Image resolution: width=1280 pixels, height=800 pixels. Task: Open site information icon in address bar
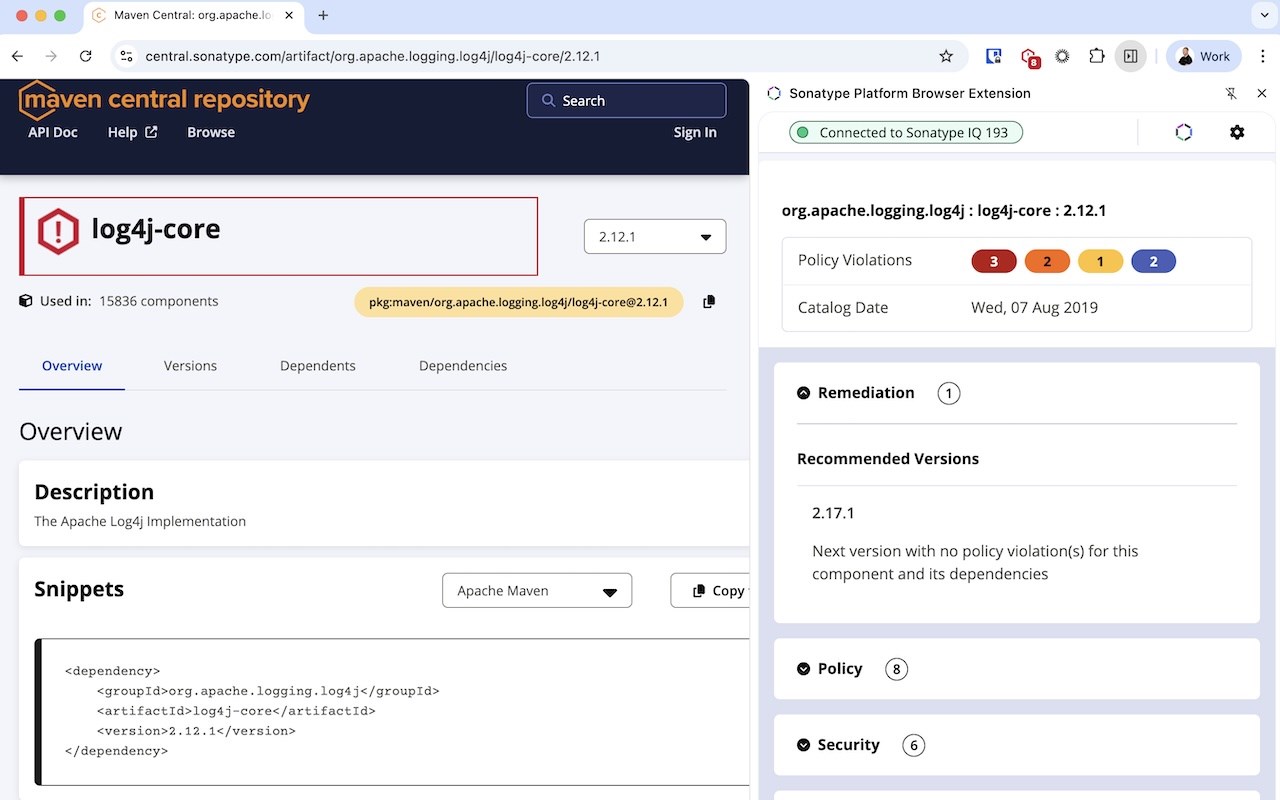pyautogui.click(x=126, y=56)
